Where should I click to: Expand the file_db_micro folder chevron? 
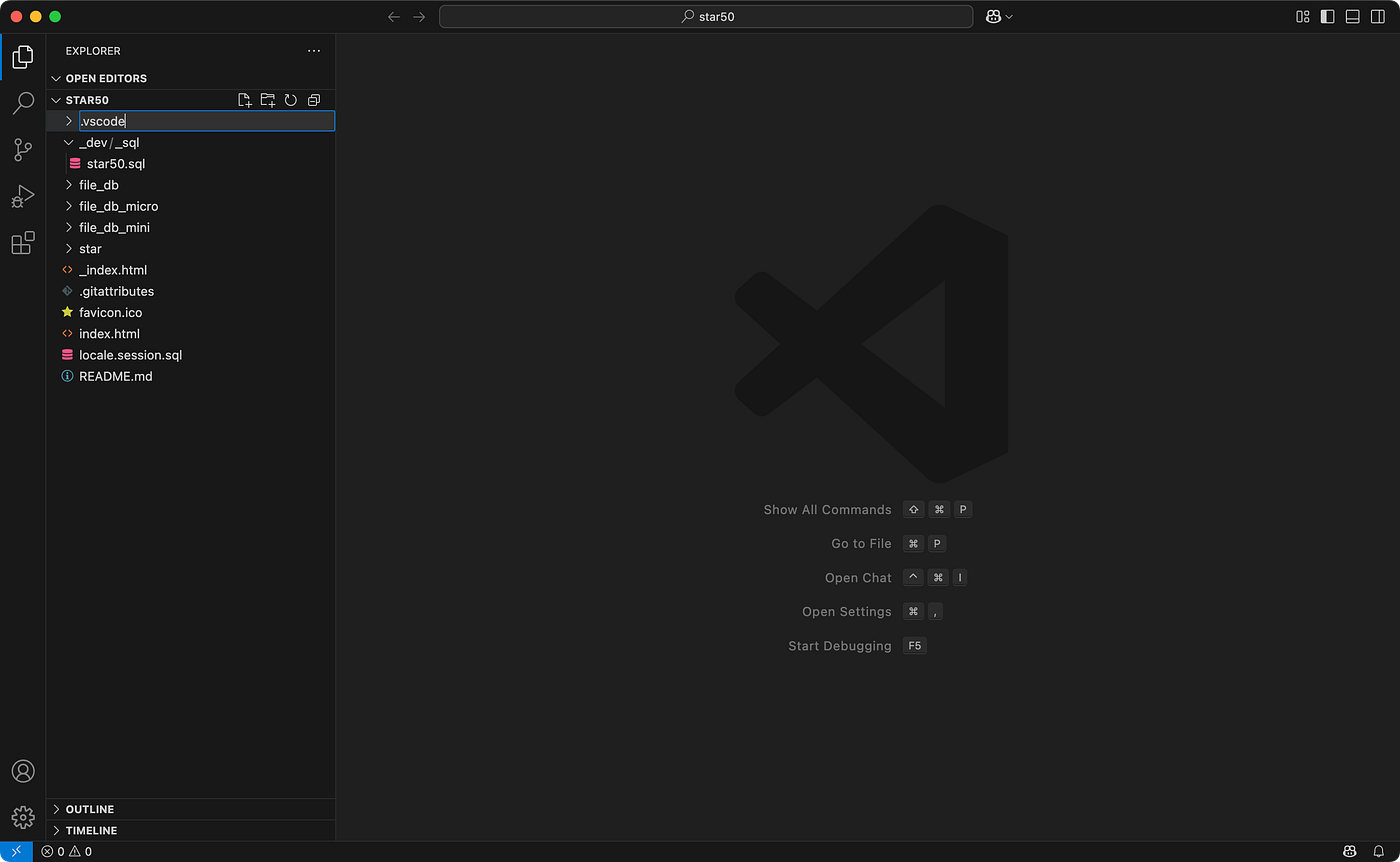point(69,206)
